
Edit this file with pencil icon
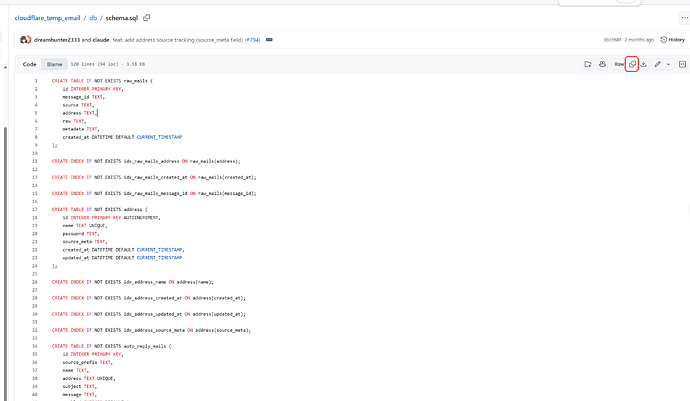(x=657, y=64)
